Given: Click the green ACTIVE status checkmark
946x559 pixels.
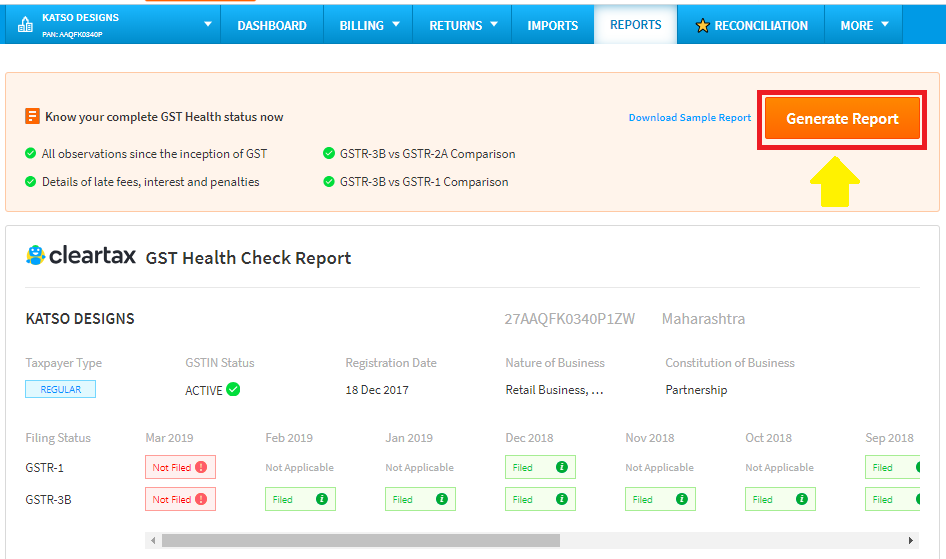Looking at the screenshot, I should [x=233, y=389].
